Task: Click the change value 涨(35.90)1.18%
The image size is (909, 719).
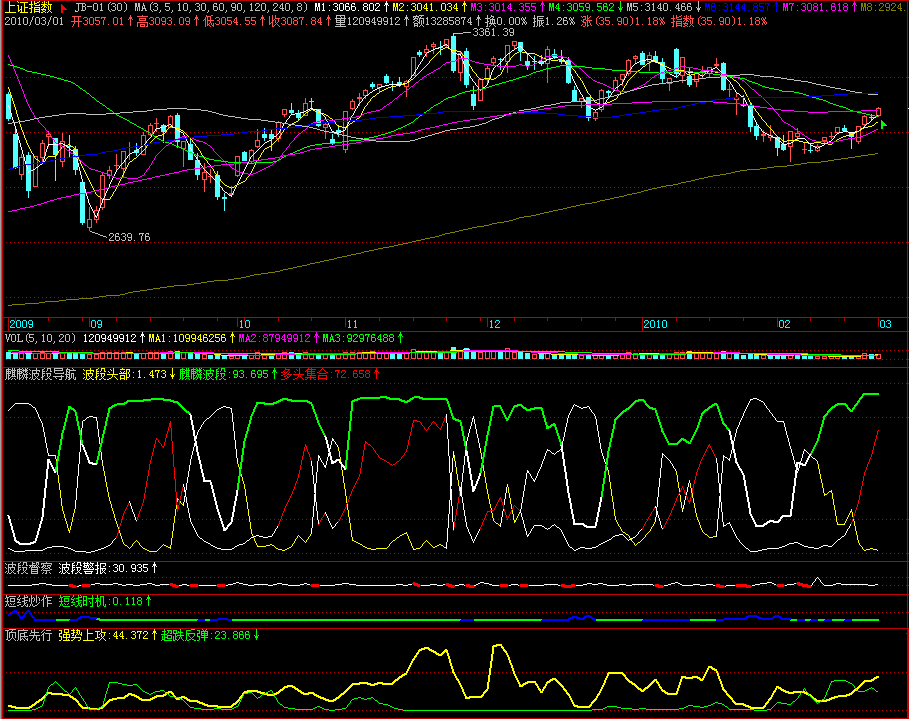Action: point(623,21)
